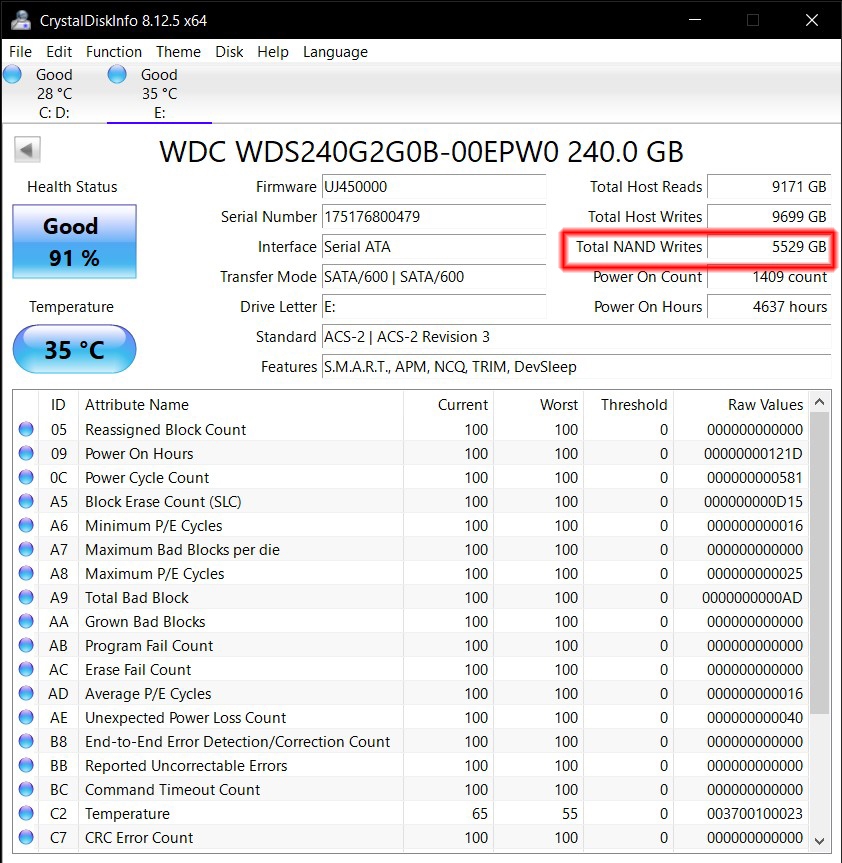Click the CrystalDiskInfo app icon in title bar

20,20
